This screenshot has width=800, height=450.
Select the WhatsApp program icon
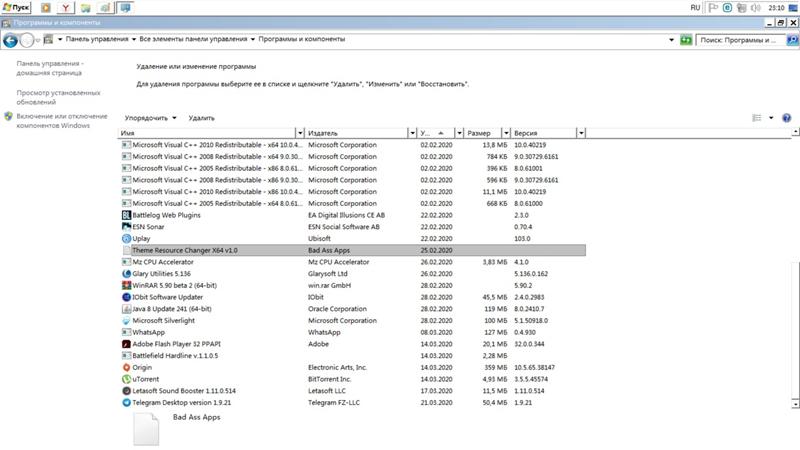pyautogui.click(x=127, y=333)
